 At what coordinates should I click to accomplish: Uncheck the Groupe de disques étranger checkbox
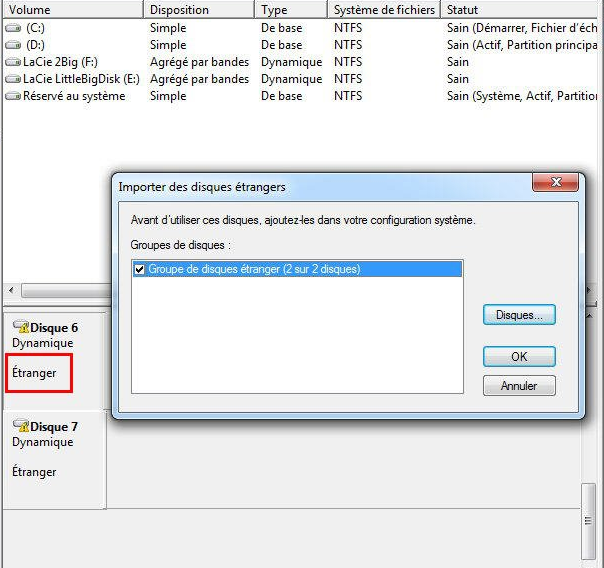[140, 269]
